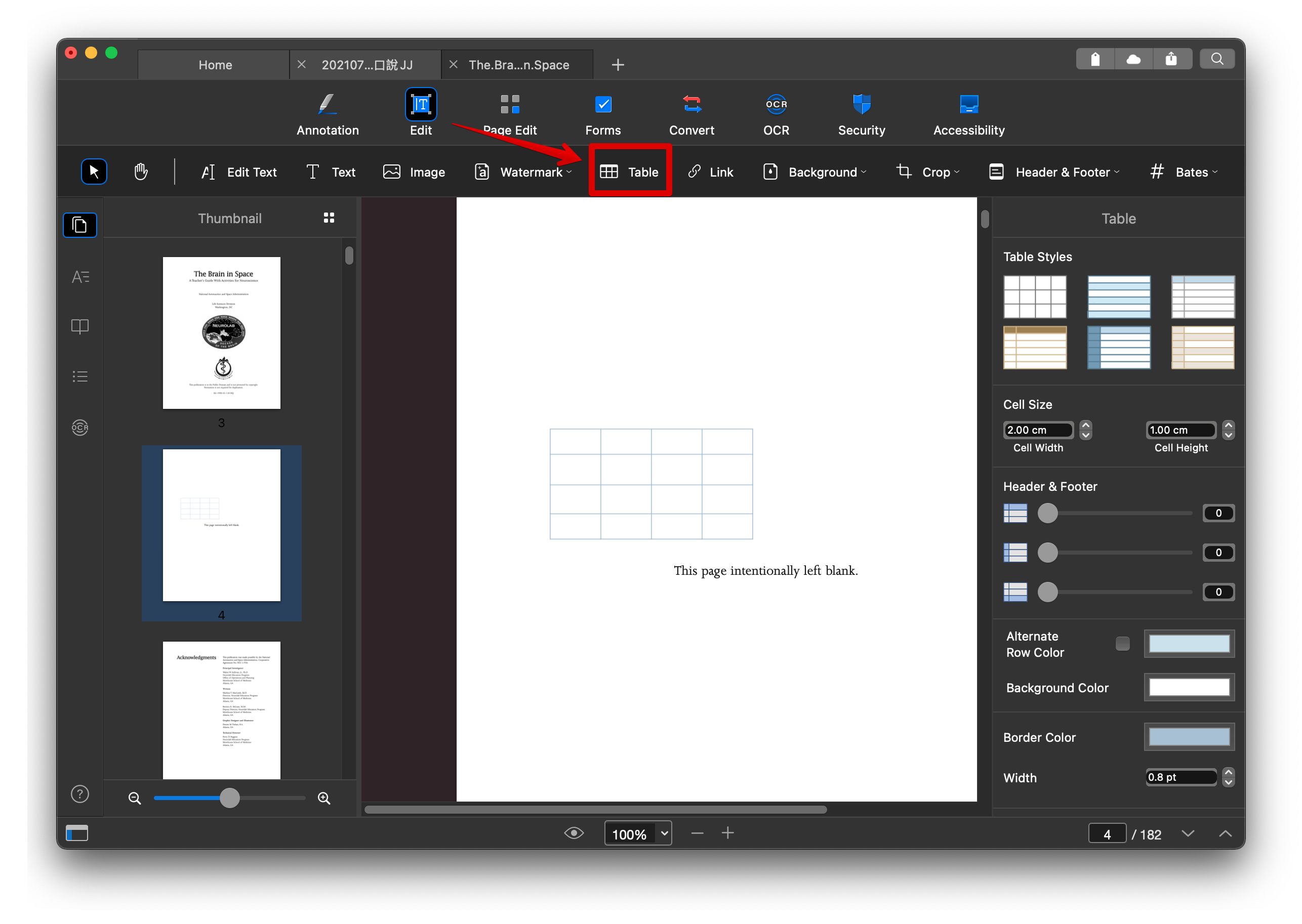
Task: Click the thumbnail grid options icon
Action: pyautogui.click(x=329, y=218)
